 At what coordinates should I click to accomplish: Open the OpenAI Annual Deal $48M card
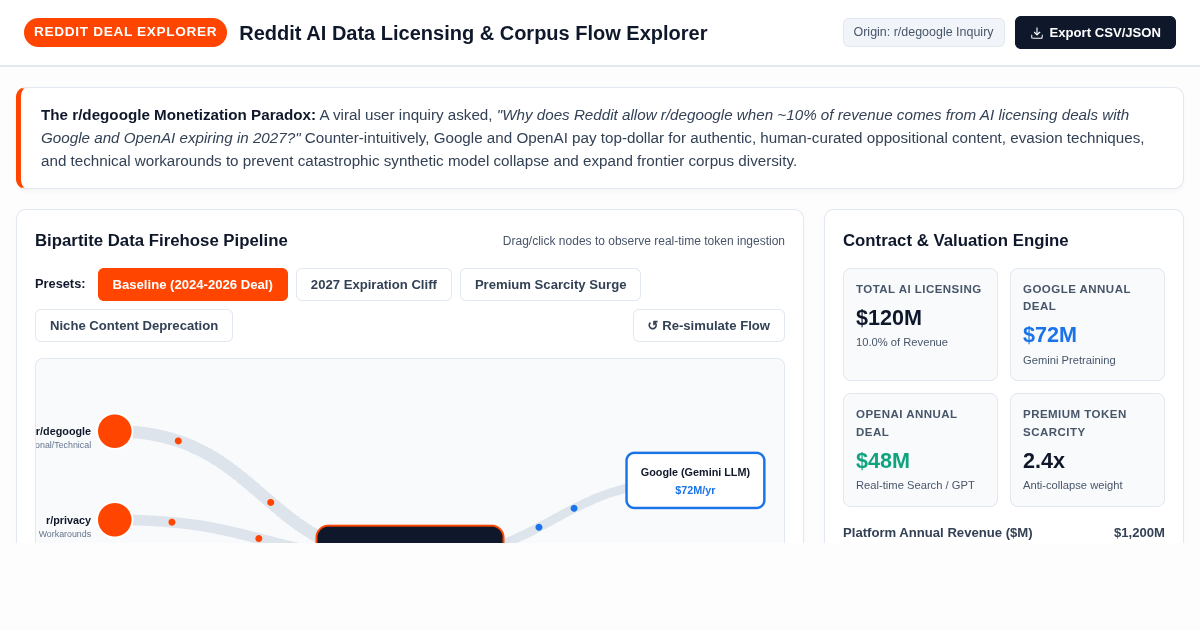(x=920, y=450)
